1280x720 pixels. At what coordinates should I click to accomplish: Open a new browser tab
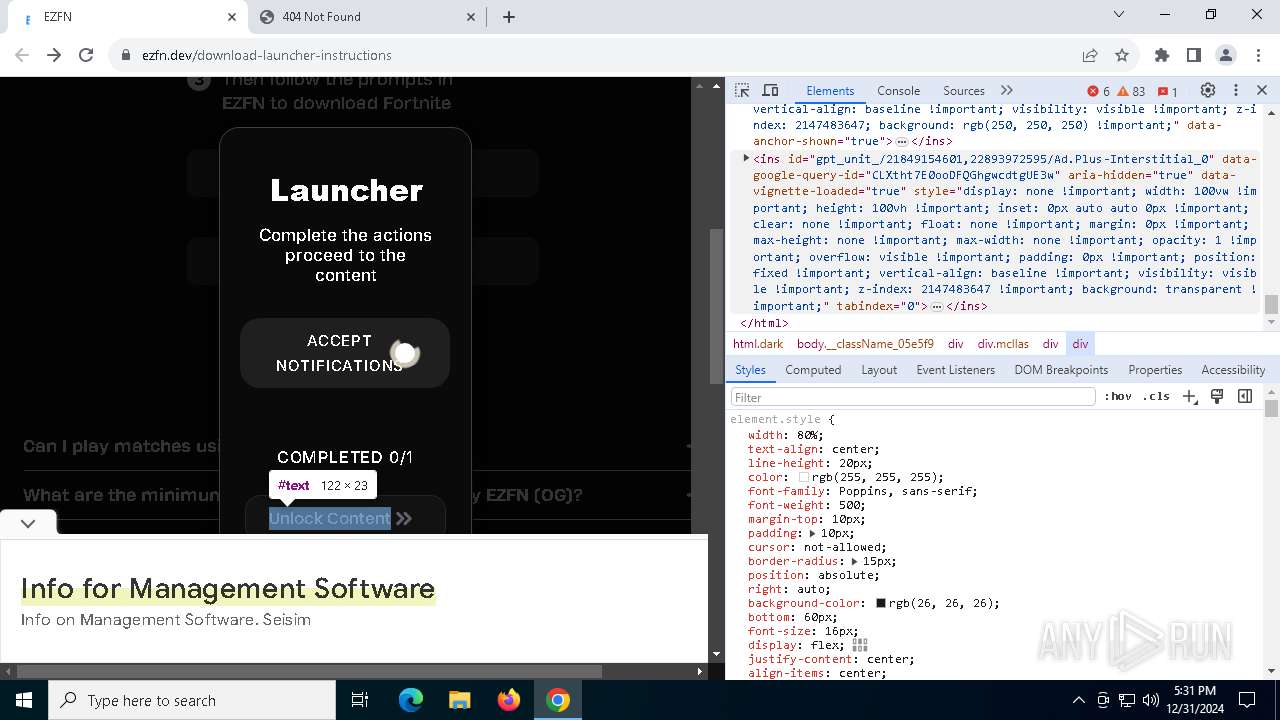coord(509,17)
